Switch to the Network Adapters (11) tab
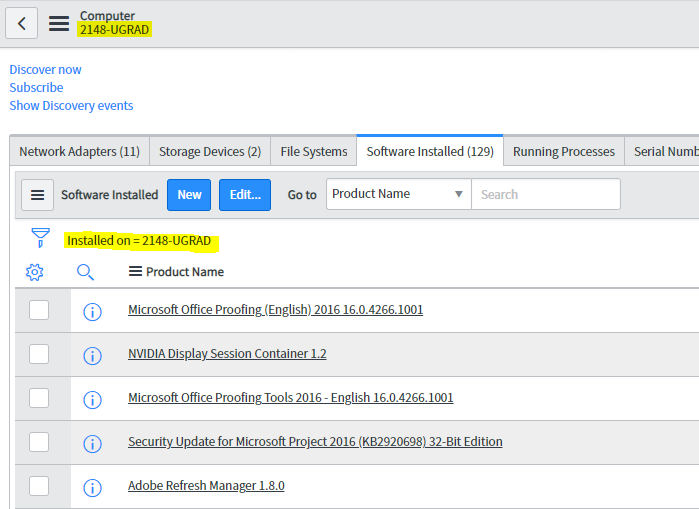This screenshot has height=509, width=699. (79, 152)
